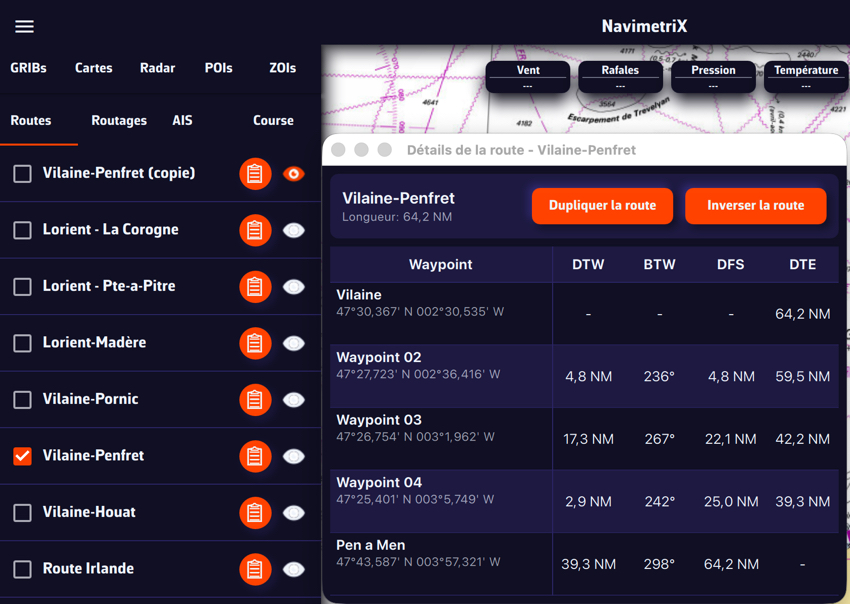The image size is (850, 604).
Task: Open details icon for Vilaine-Houat route
Action: coord(255,513)
